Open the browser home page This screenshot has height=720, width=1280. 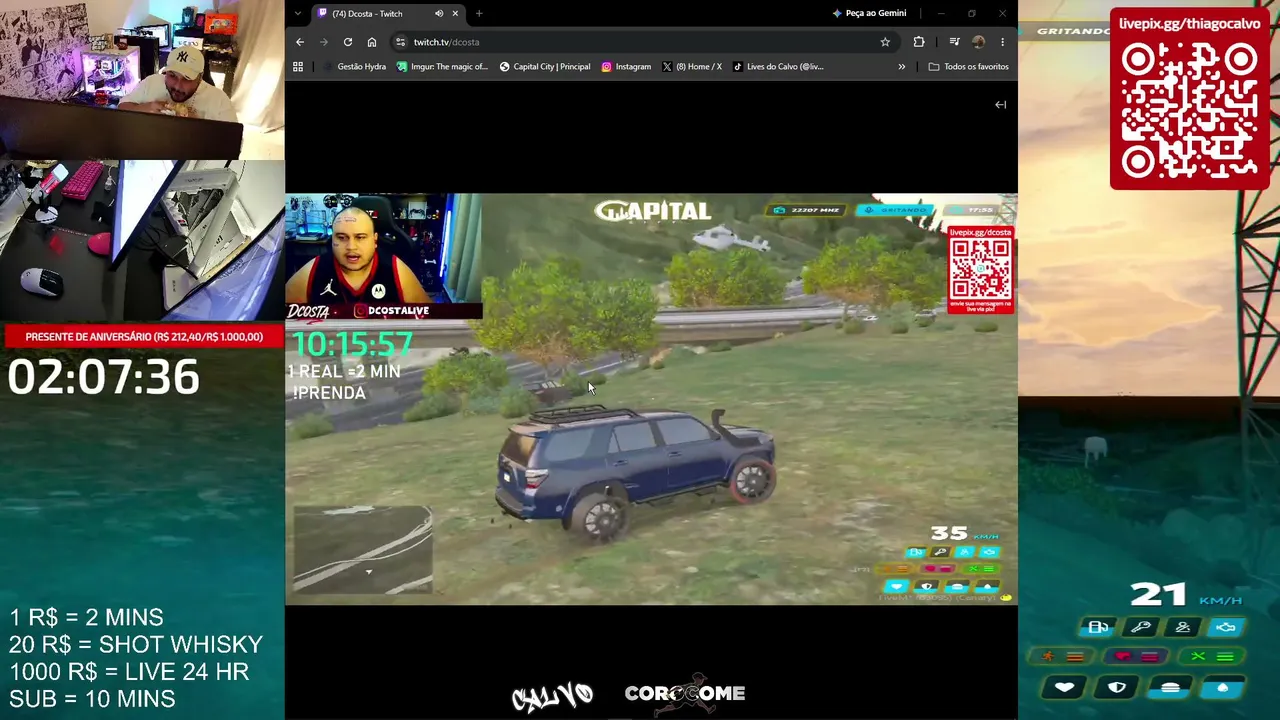371,42
